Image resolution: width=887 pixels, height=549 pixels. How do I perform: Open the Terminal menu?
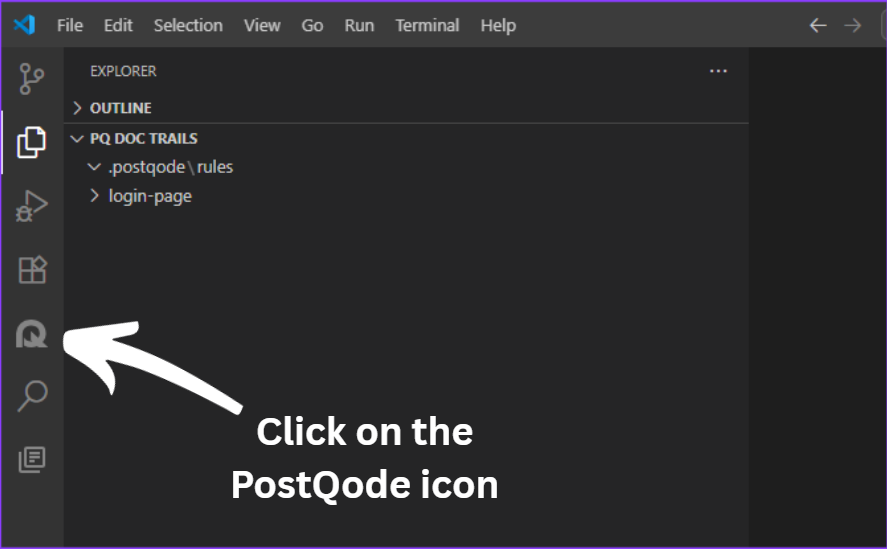coord(427,25)
